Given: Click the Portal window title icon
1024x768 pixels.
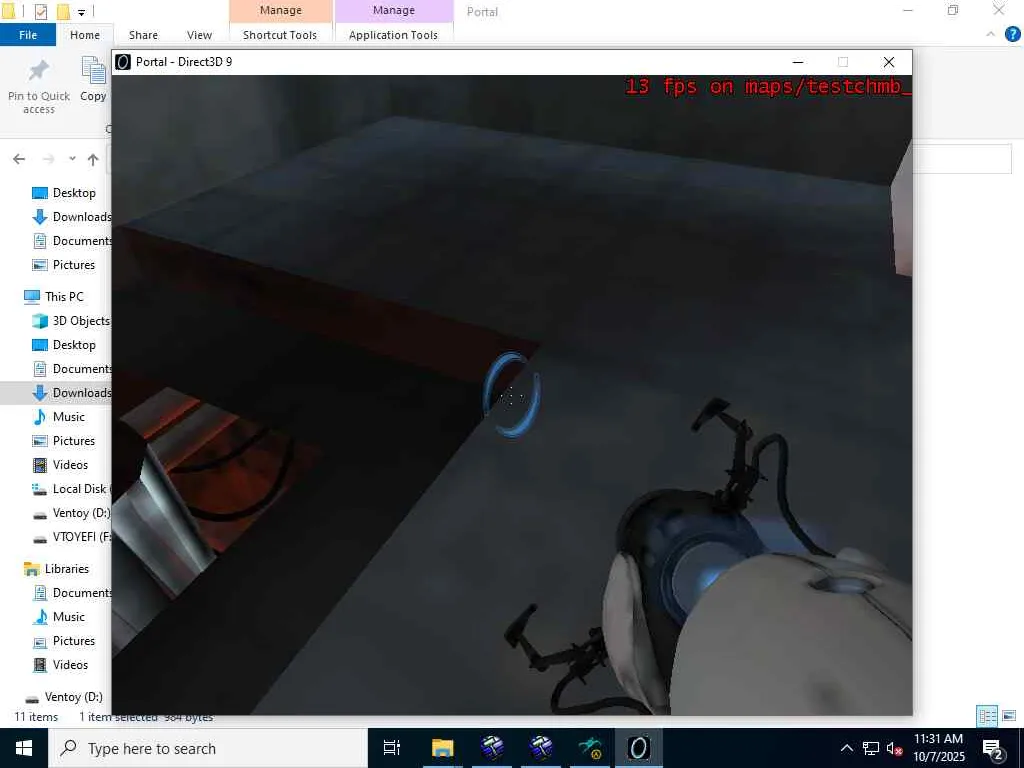Looking at the screenshot, I should pos(123,62).
